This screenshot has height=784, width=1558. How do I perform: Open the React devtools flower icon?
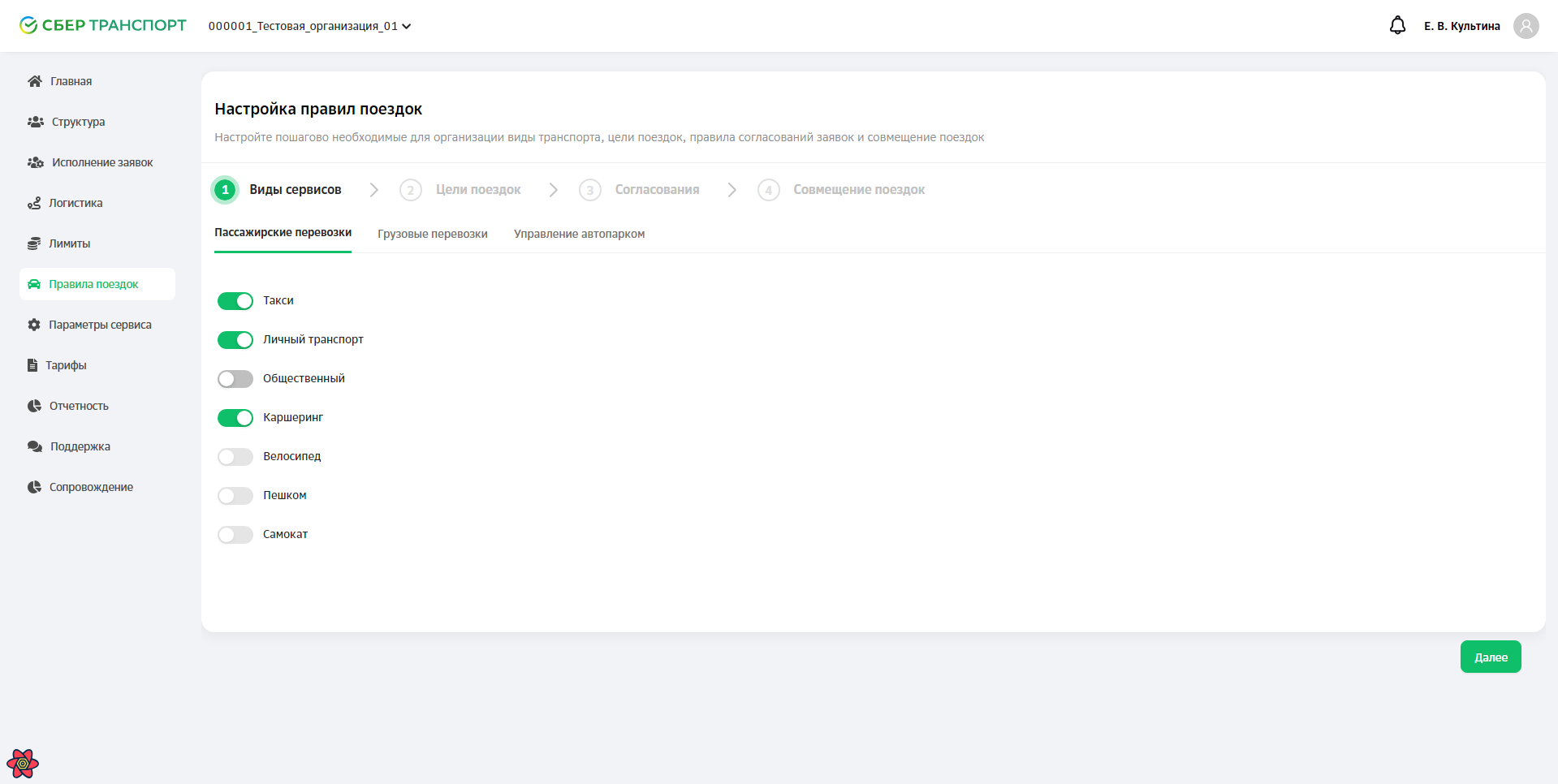point(23,763)
